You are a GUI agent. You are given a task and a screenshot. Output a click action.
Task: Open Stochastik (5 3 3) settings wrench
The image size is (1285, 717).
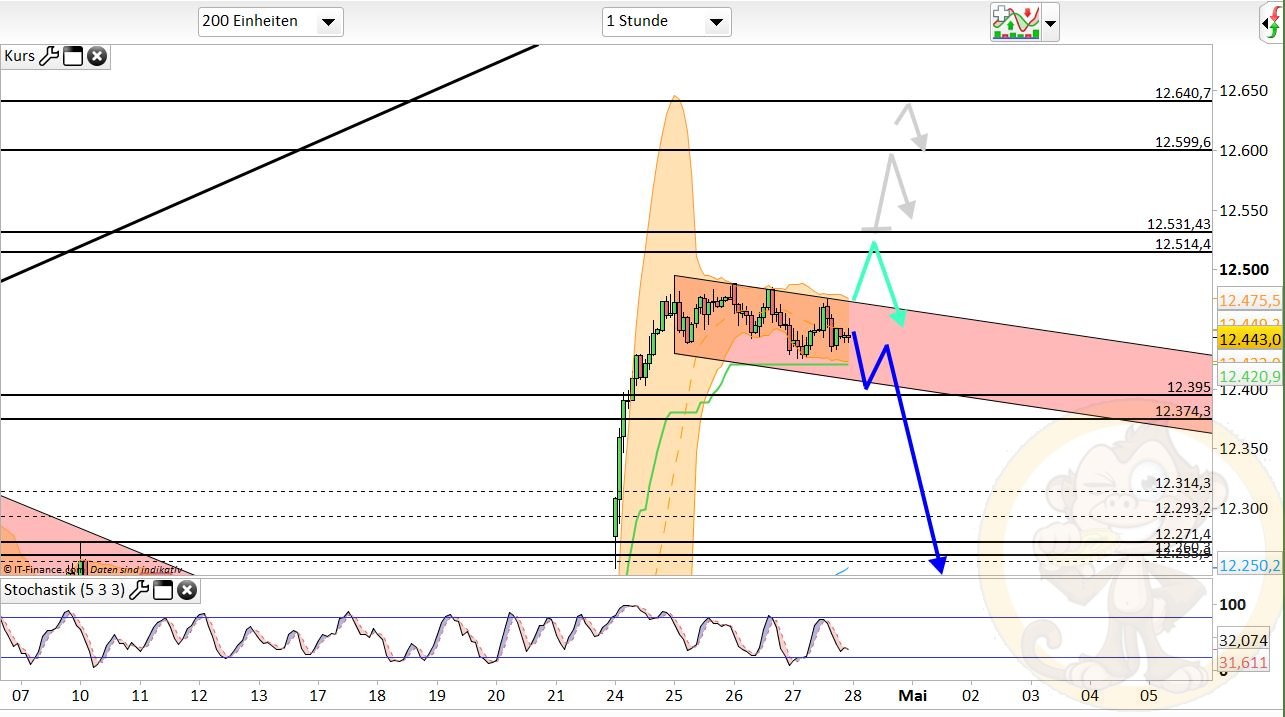pos(141,591)
